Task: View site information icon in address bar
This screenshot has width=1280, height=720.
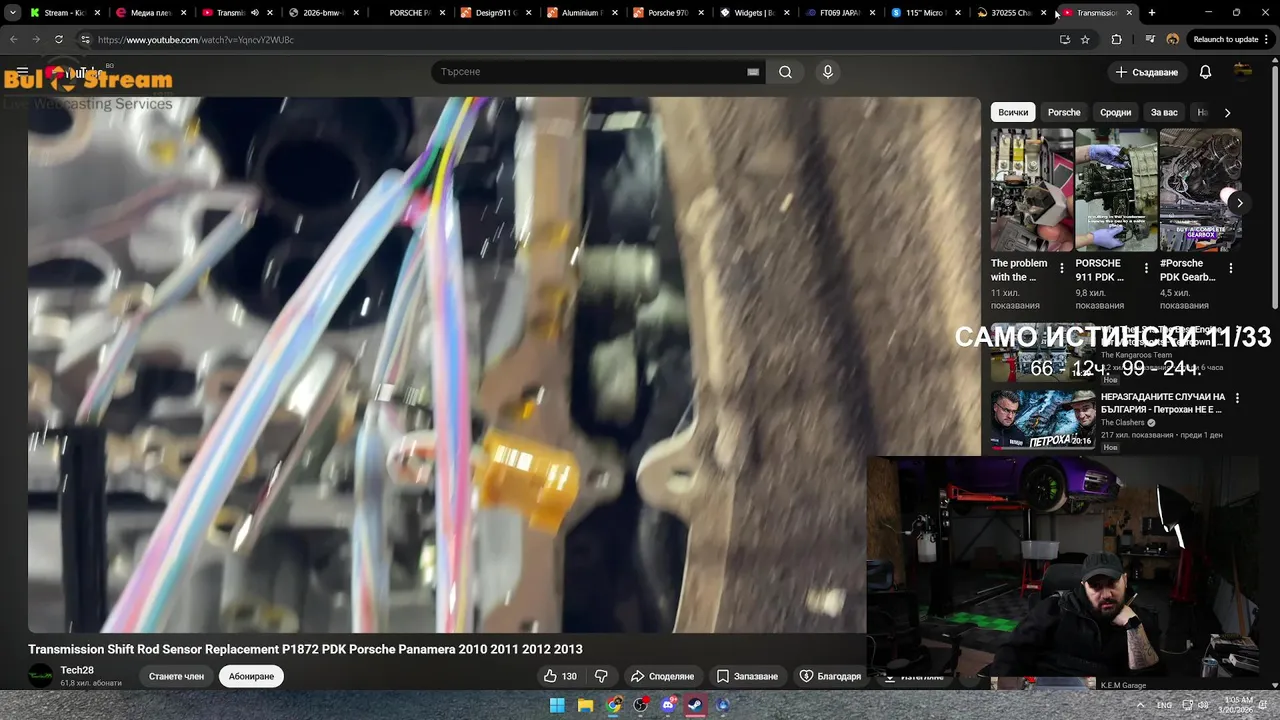Action: point(86,39)
